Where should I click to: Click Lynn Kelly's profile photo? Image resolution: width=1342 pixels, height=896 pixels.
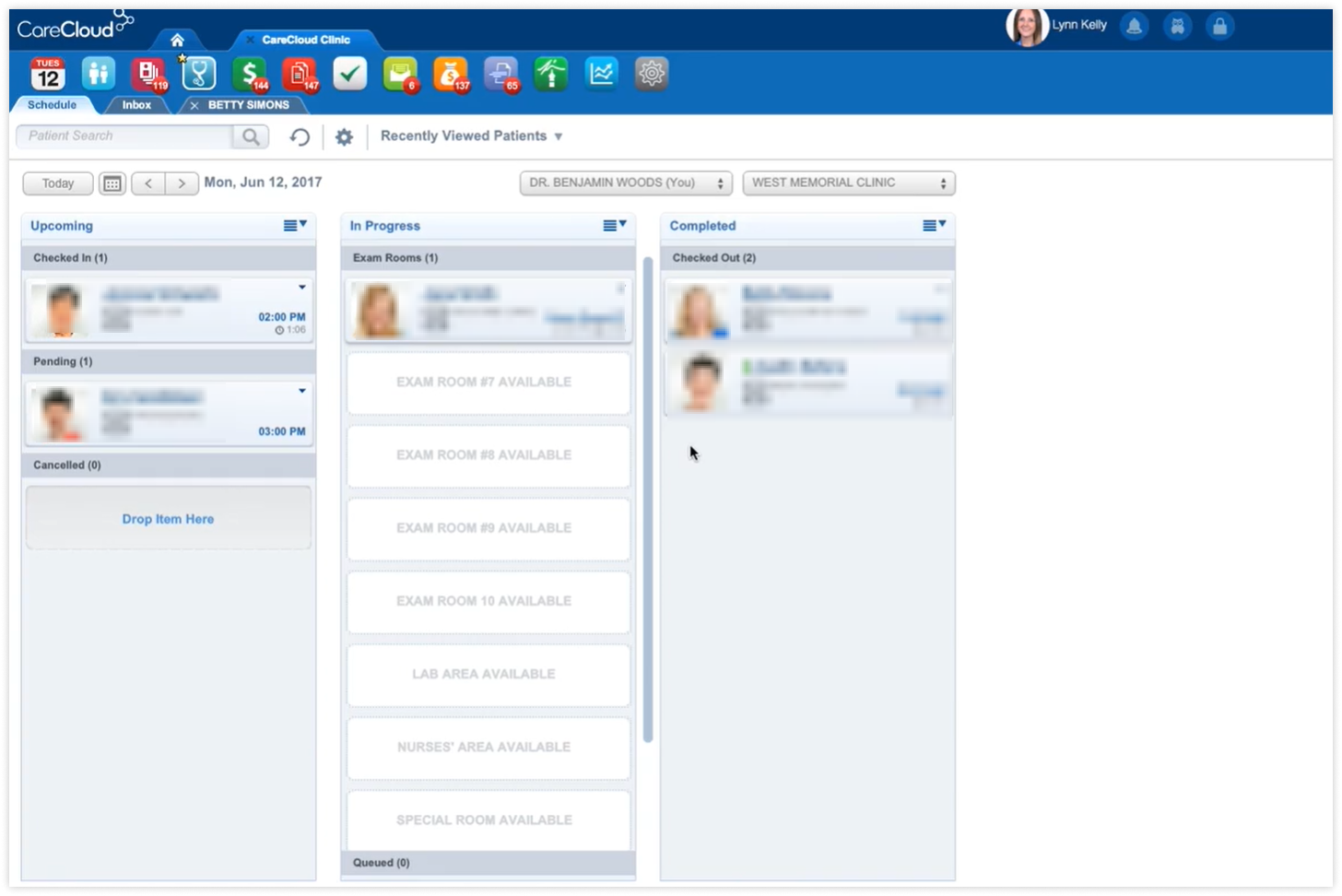pos(1026,27)
